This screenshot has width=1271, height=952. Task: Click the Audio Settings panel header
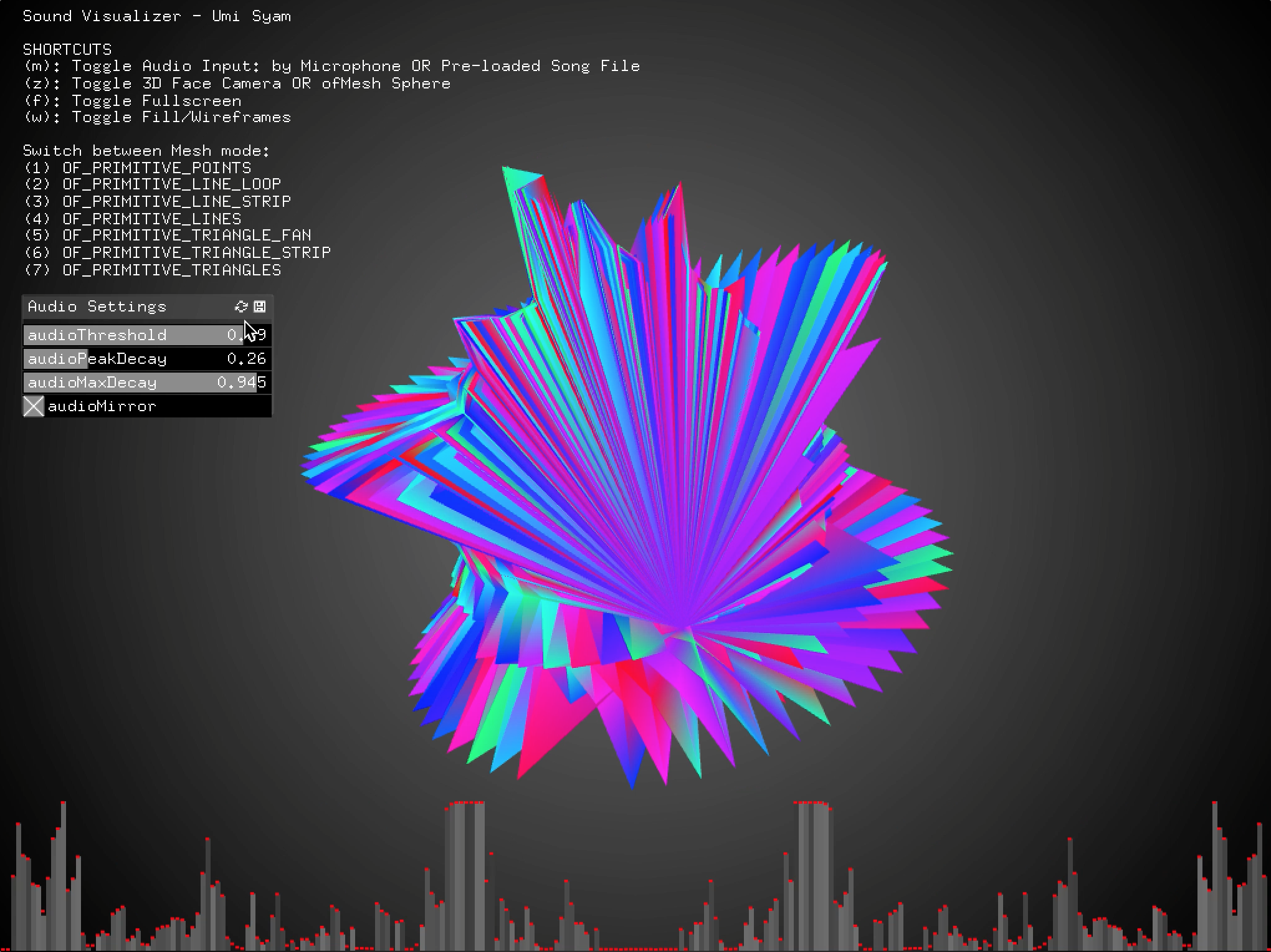[x=97, y=307]
